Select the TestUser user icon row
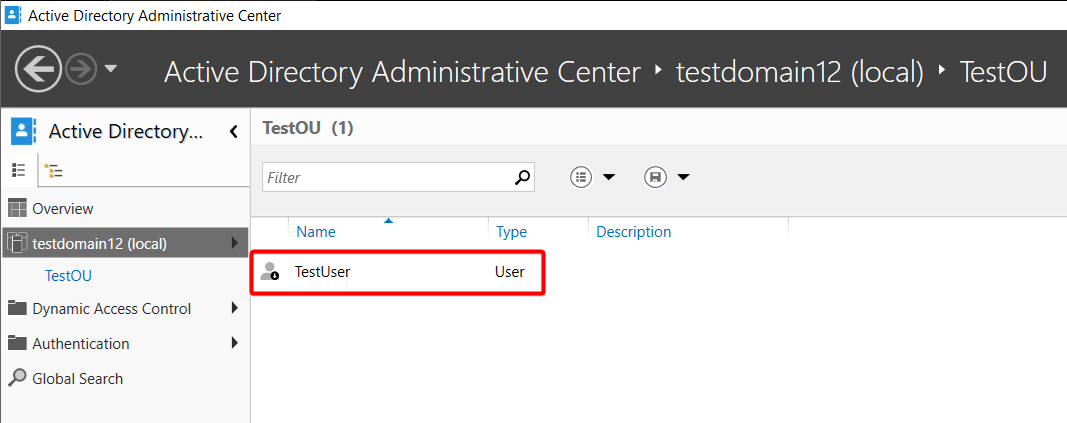This screenshot has width=1067, height=423. [x=397, y=272]
